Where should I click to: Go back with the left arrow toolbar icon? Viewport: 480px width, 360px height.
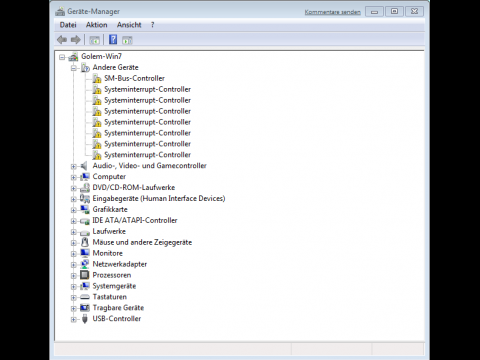pyautogui.click(x=62, y=40)
